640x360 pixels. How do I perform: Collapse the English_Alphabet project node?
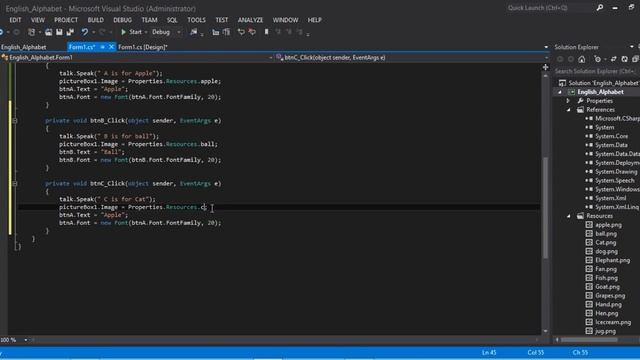click(560, 92)
